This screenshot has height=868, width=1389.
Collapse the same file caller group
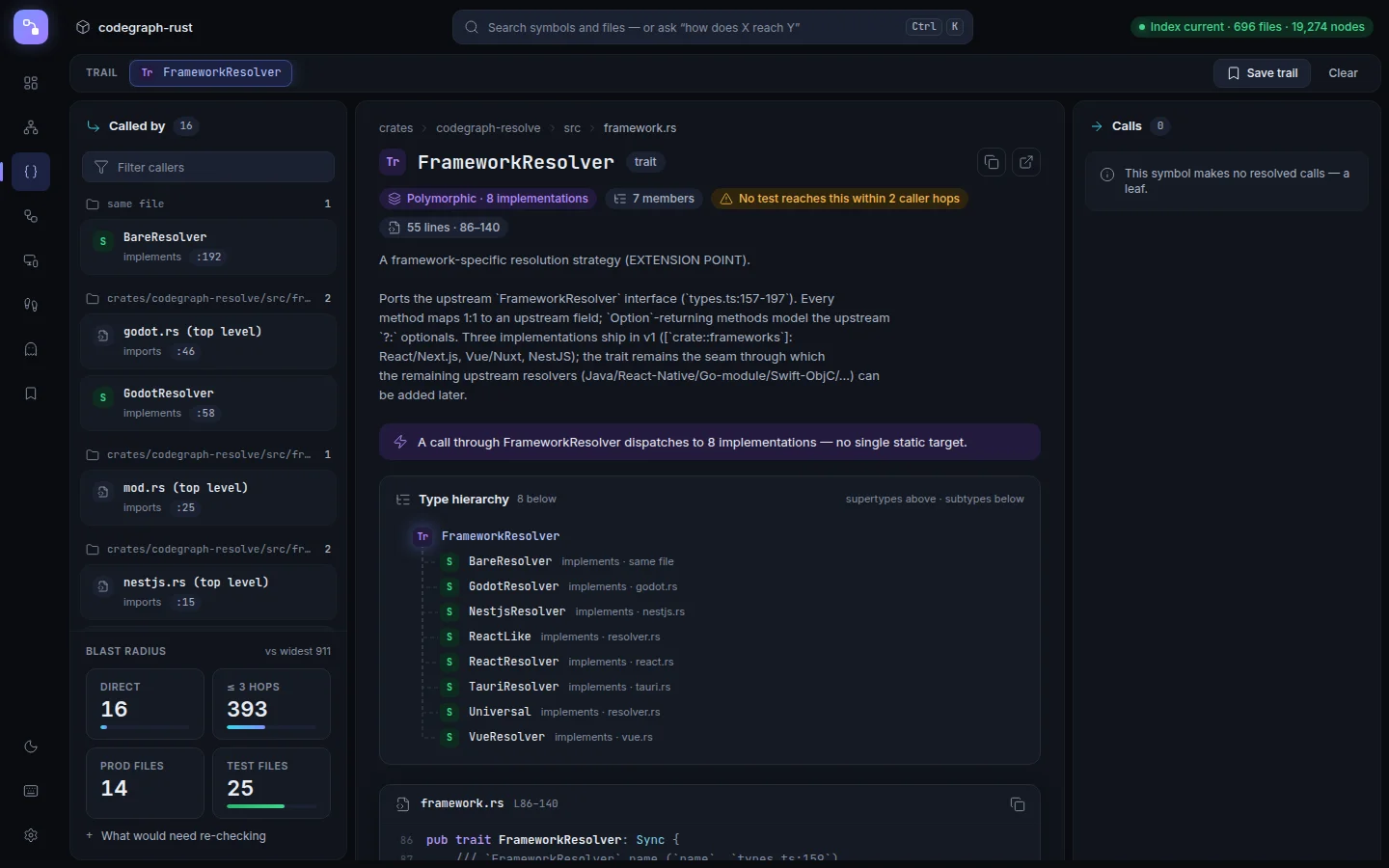click(208, 203)
